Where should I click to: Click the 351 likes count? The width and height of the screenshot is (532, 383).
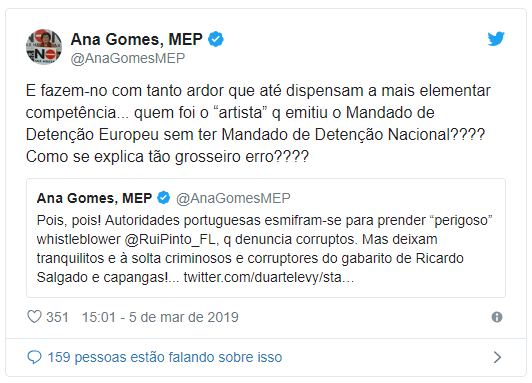point(57,317)
